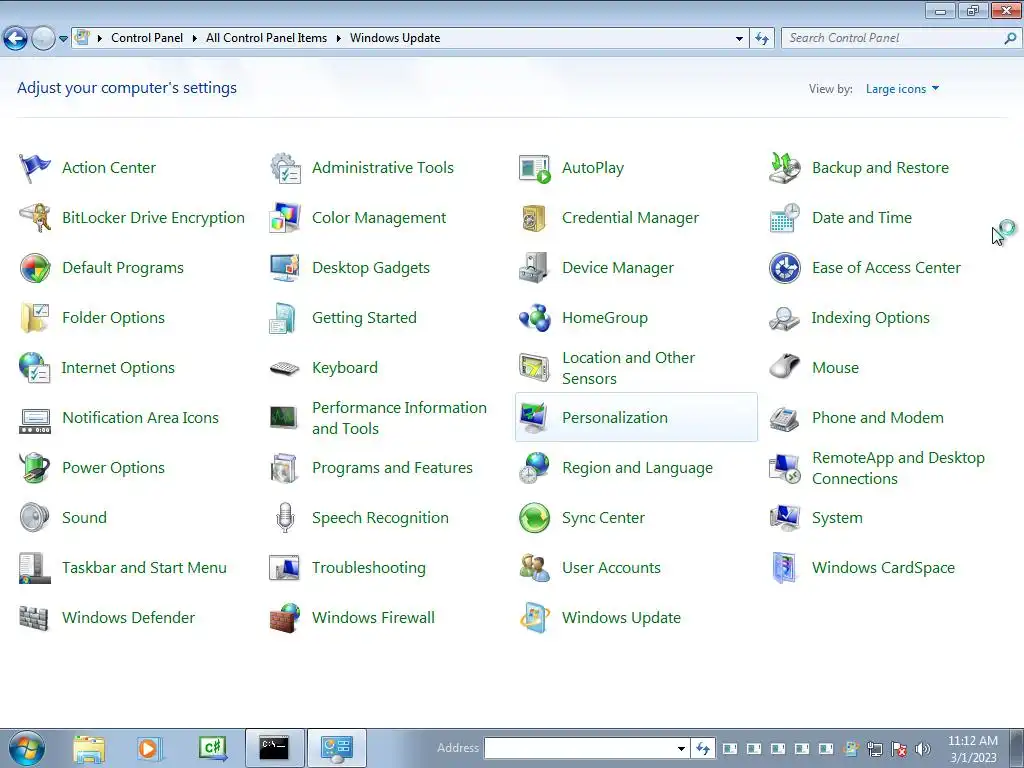Select the Personalization item

point(636,417)
